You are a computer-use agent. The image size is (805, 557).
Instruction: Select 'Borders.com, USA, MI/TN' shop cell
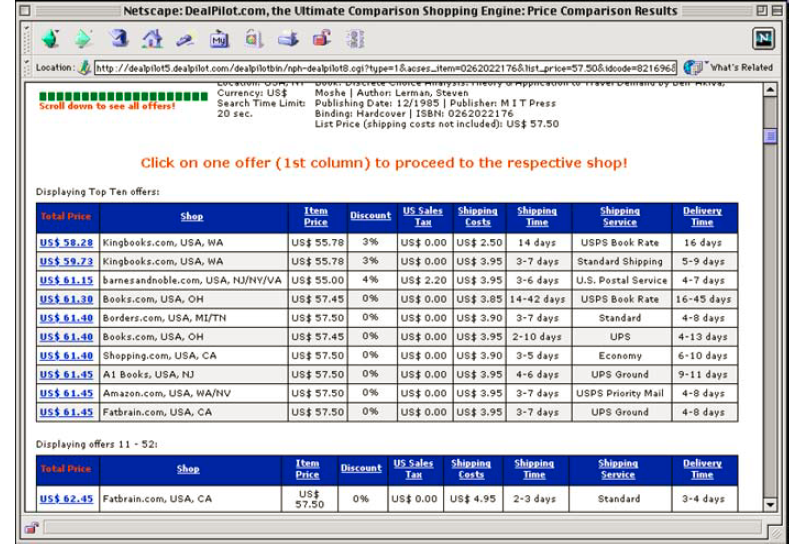tap(194, 318)
